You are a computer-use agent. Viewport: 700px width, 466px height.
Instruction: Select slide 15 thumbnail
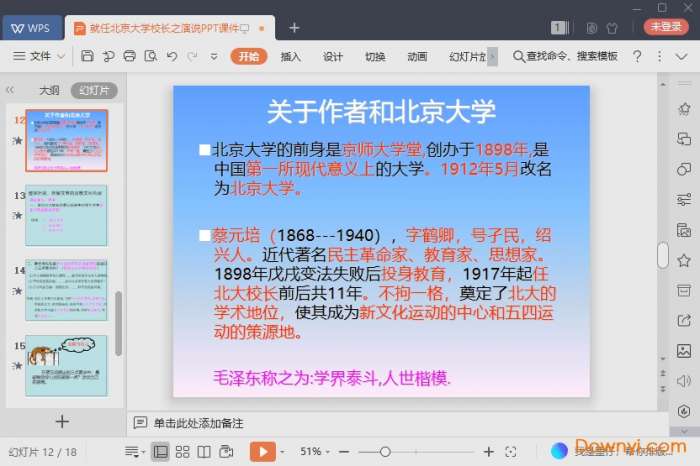pyautogui.click(x=66, y=366)
